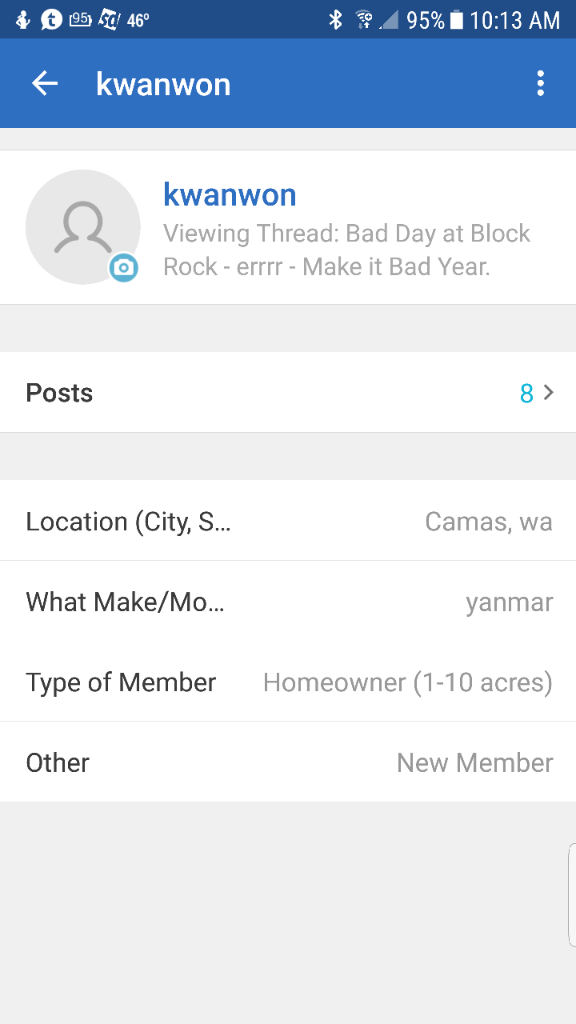Expand Posts with the chevron arrow

(x=549, y=392)
